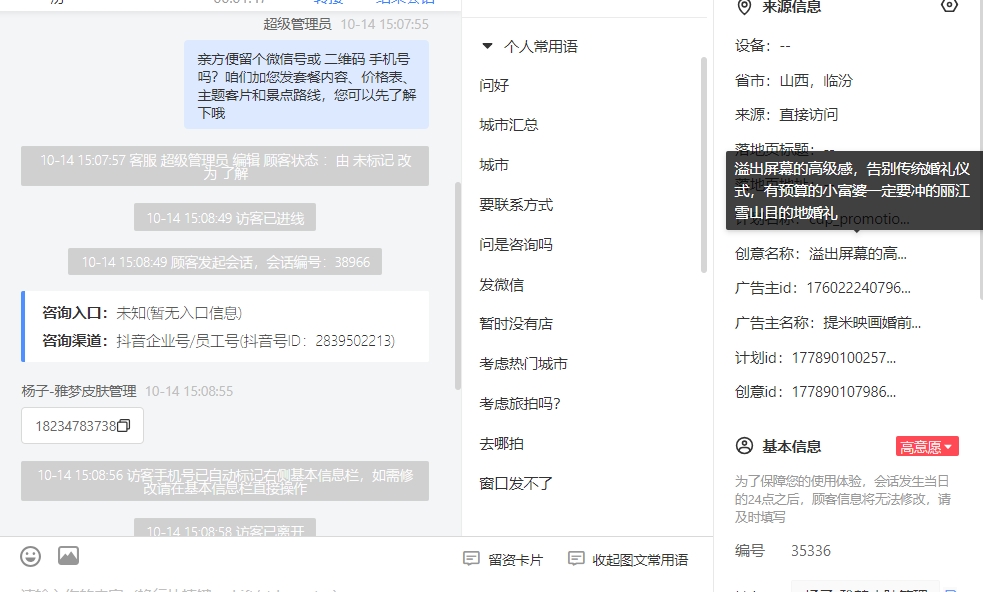Image resolution: width=983 pixels, height=592 pixels.
Task: Select the 窗口发不了 quick phrase
Action: point(516,484)
